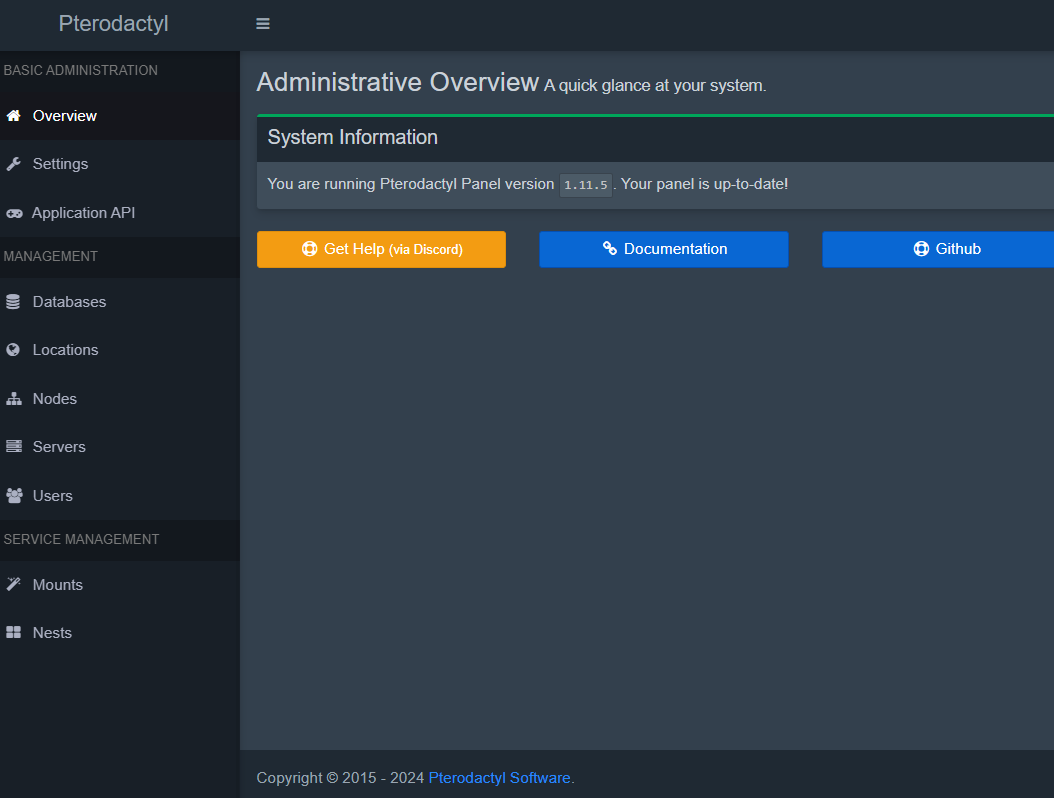Toggle the sidebar with the hamburger icon
Image resolution: width=1054 pixels, height=798 pixels.
point(263,24)
